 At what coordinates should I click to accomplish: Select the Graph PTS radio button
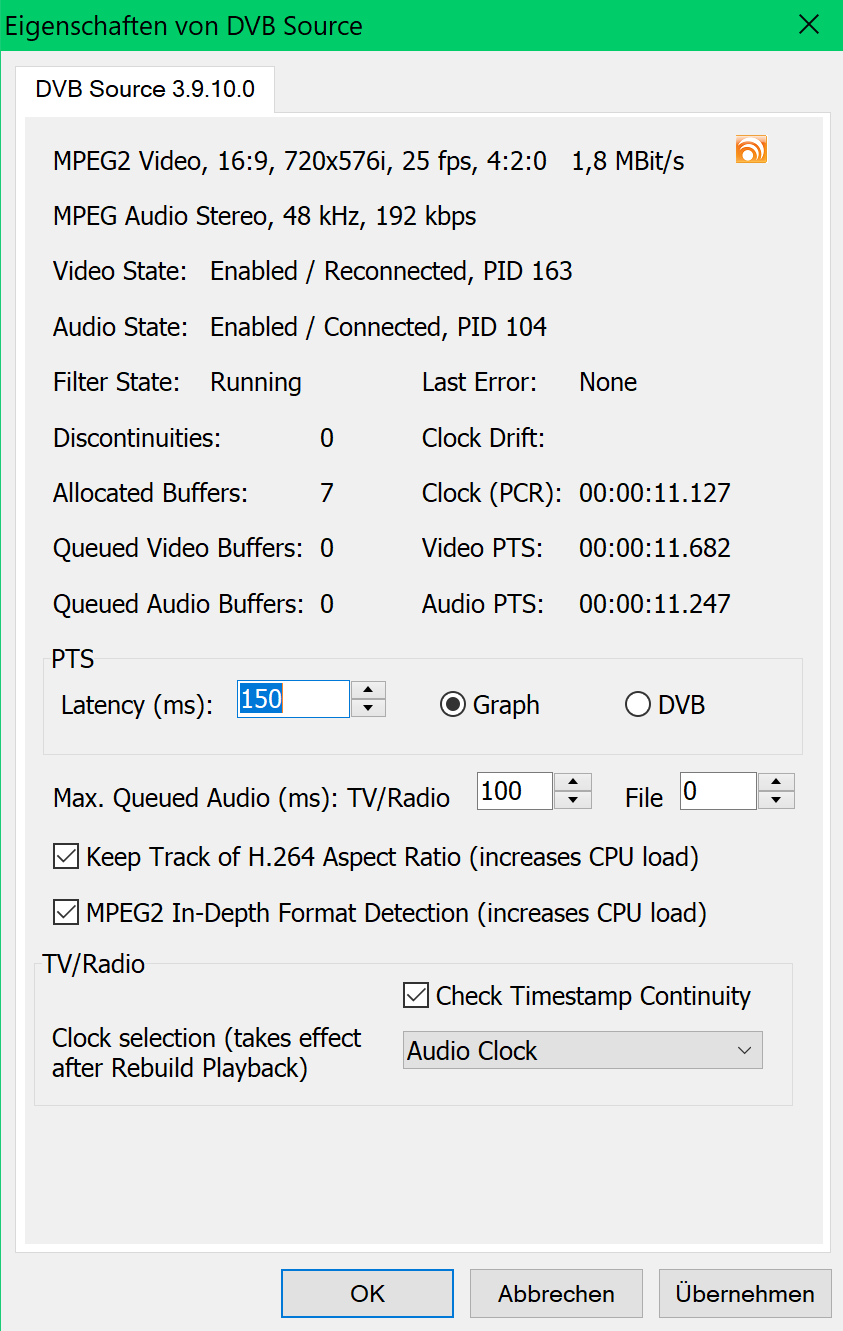(453, 705)
